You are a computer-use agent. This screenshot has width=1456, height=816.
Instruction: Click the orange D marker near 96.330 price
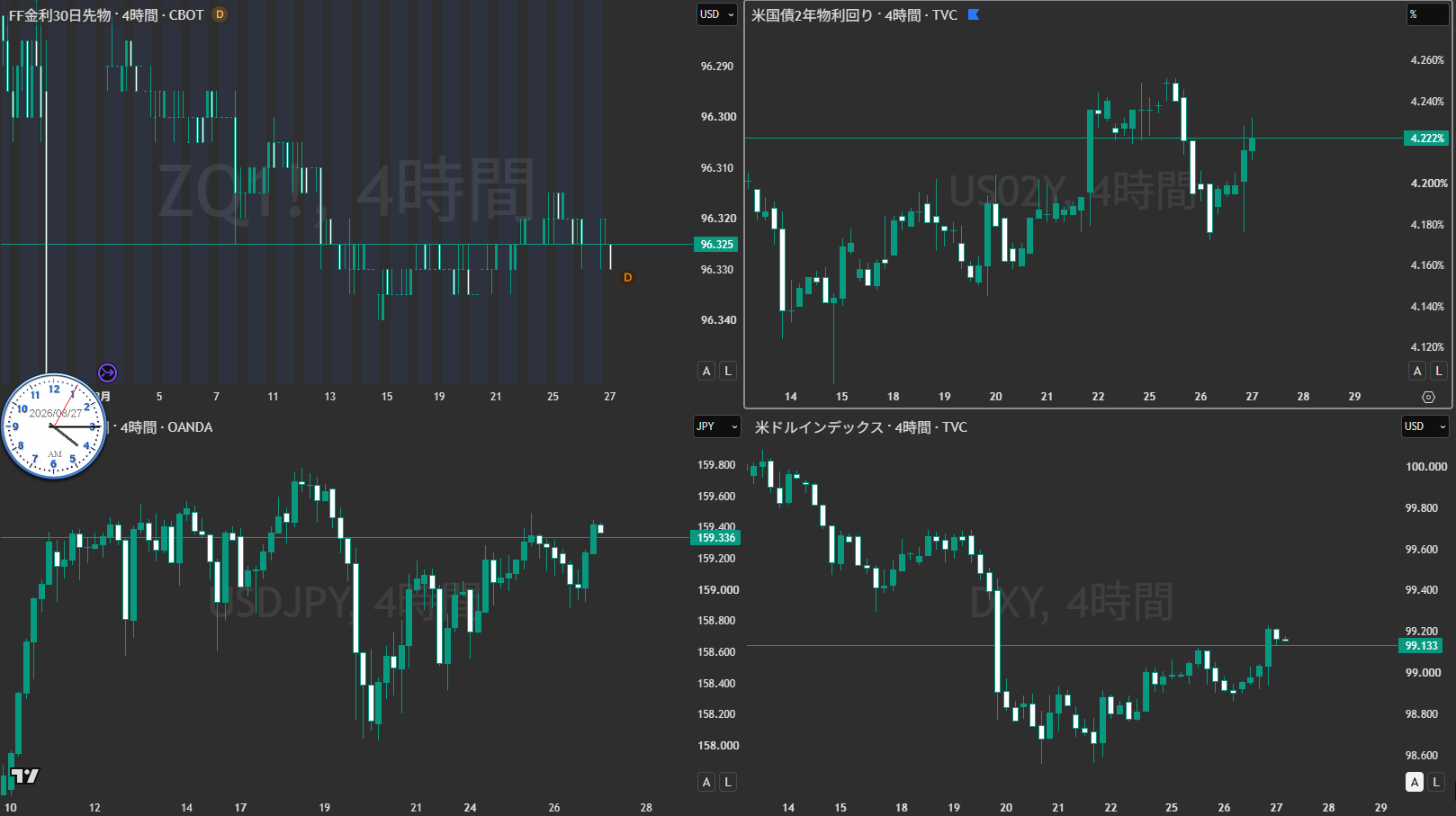tap(627, 277)
